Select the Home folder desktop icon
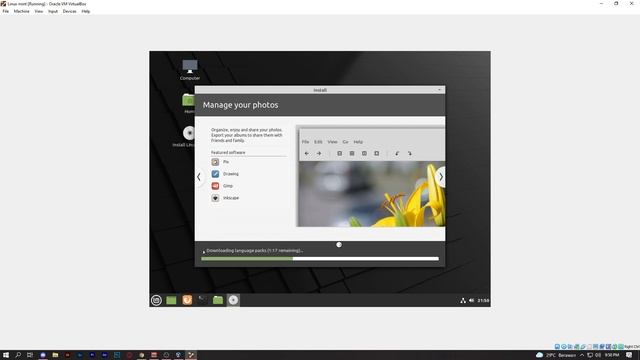 188,103
